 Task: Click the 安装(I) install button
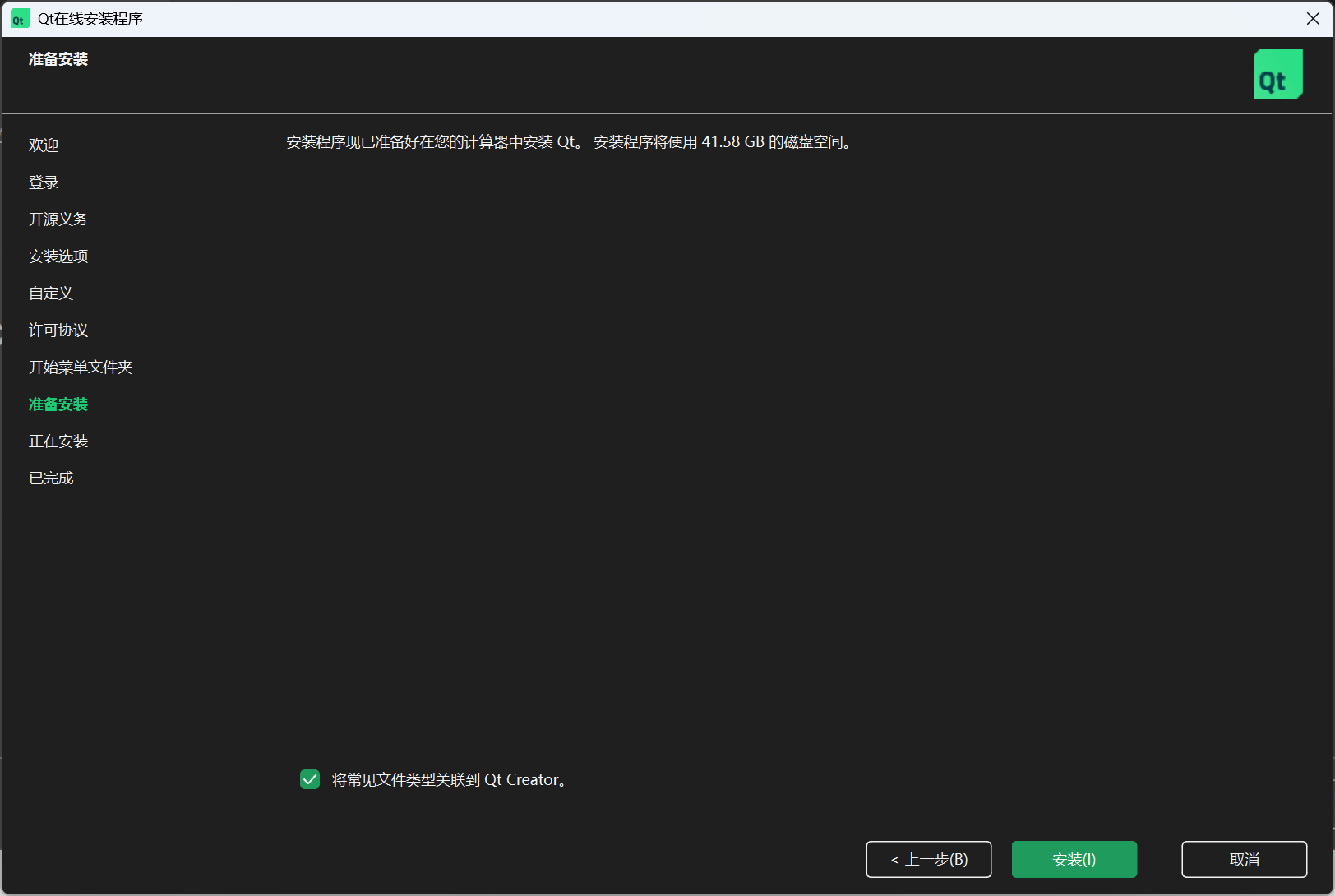click(1074, 859)
